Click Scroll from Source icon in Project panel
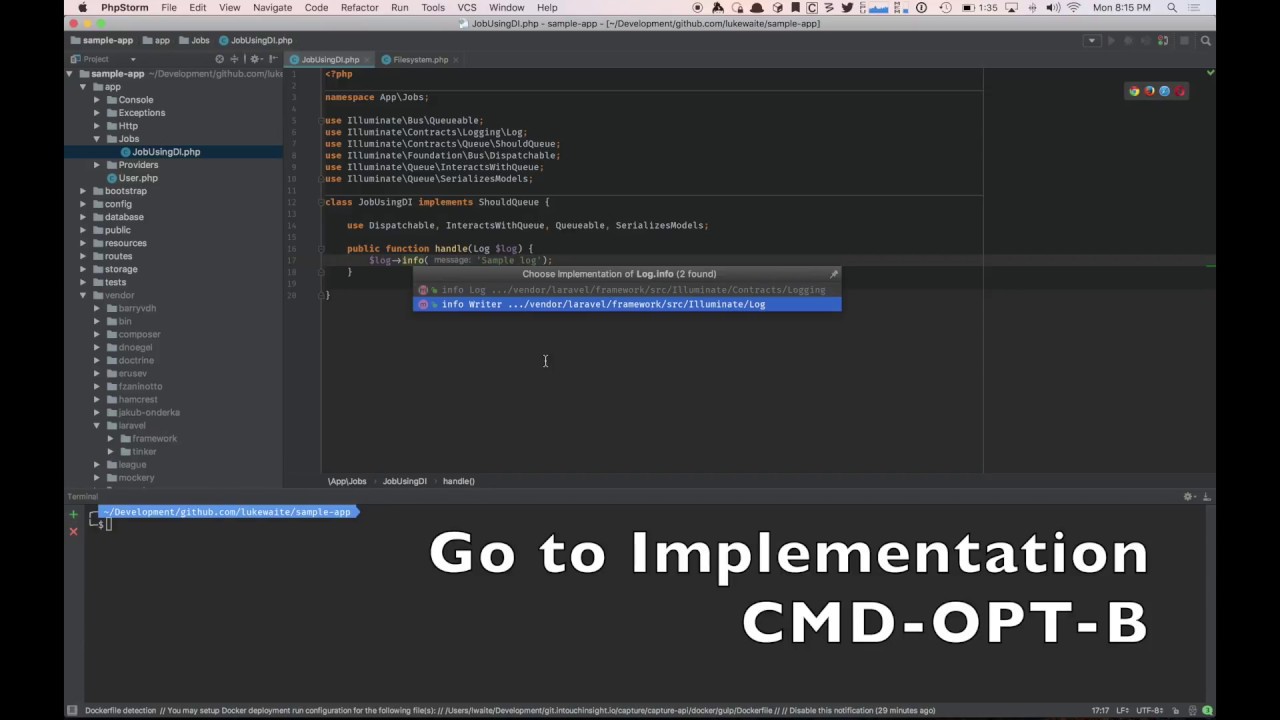Image resolution: width=1280 pixels, height=720 pixels. tap(220, 59)
